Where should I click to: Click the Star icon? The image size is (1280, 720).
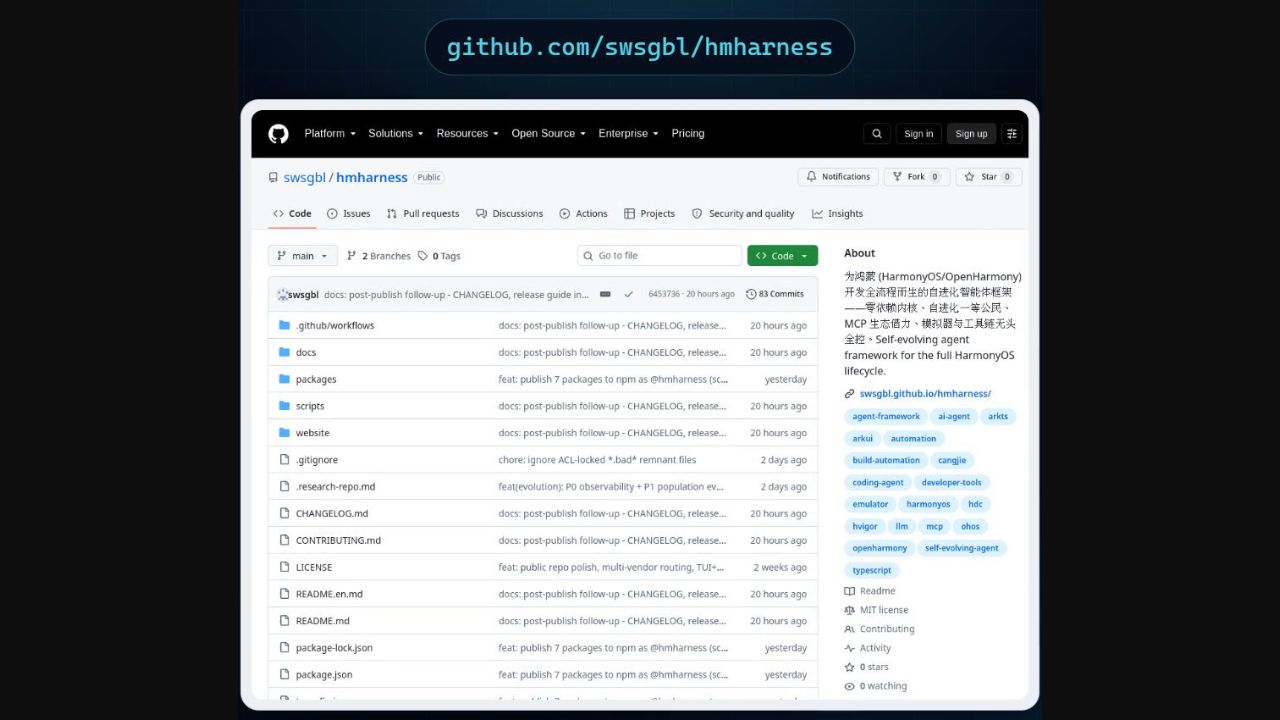point(971,177)
